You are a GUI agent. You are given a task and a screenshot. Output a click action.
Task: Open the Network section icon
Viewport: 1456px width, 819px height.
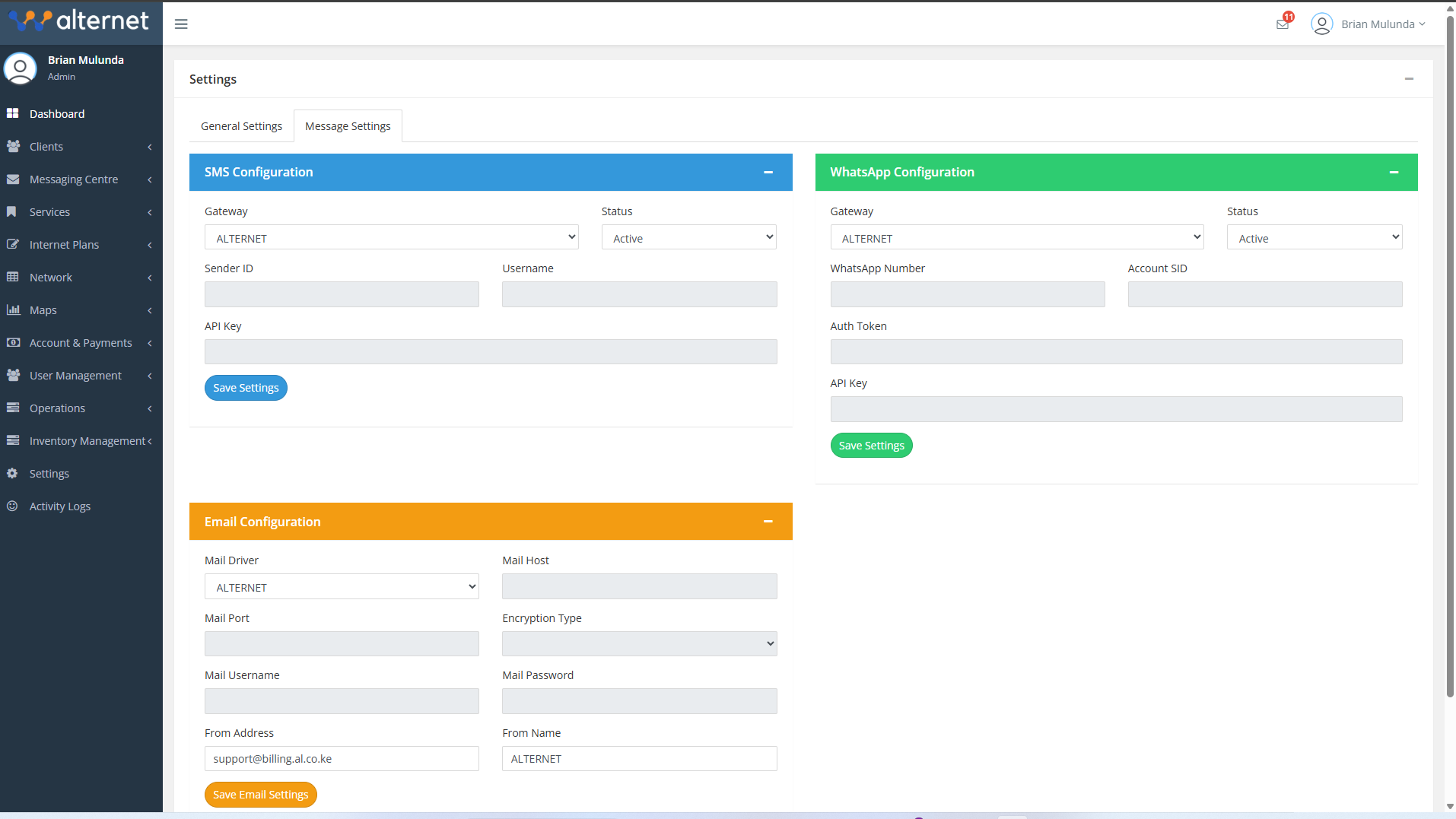[x=14, y=277]
